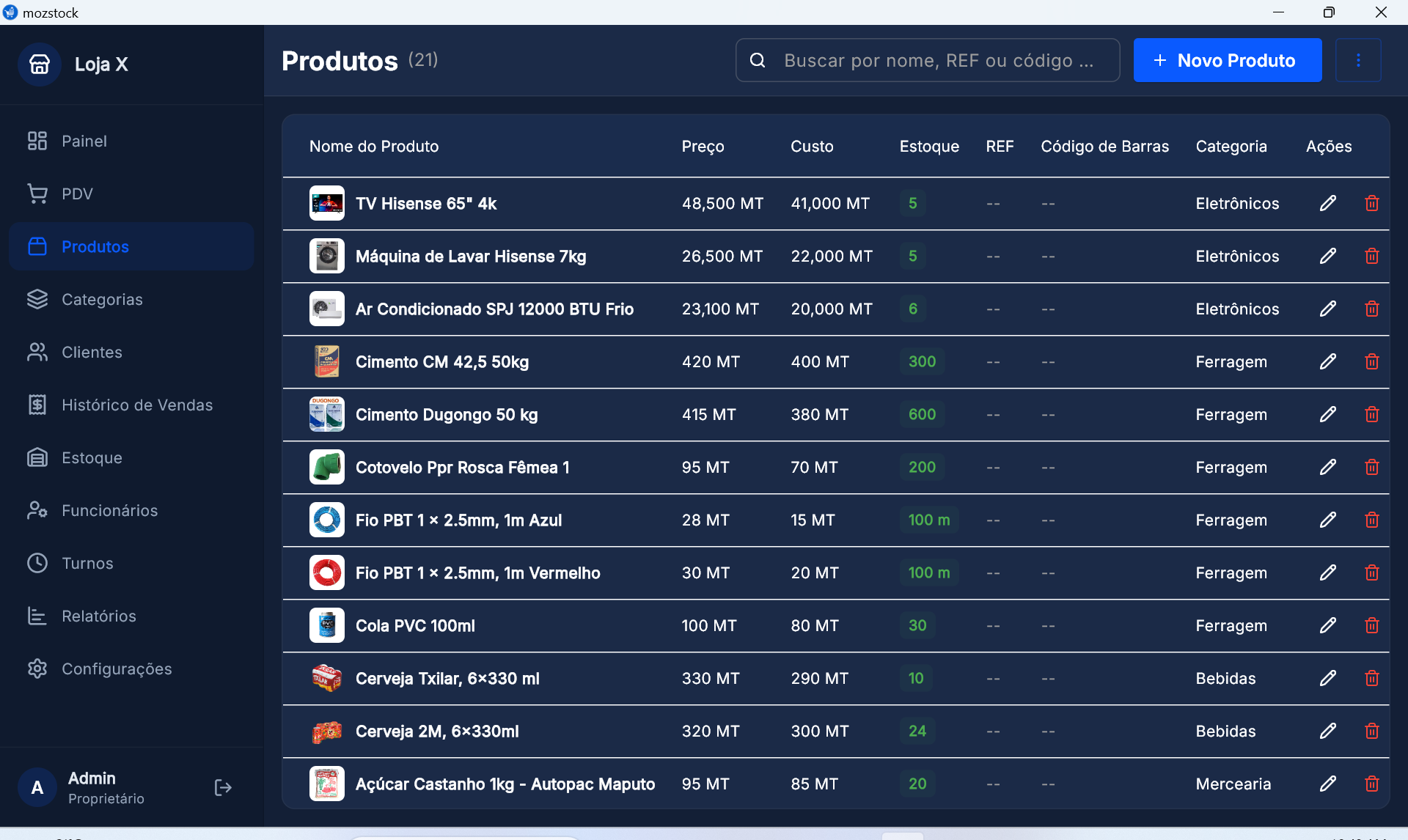
Task: Edit the TV Hisense 65" 4k product
Action: 1328,203
